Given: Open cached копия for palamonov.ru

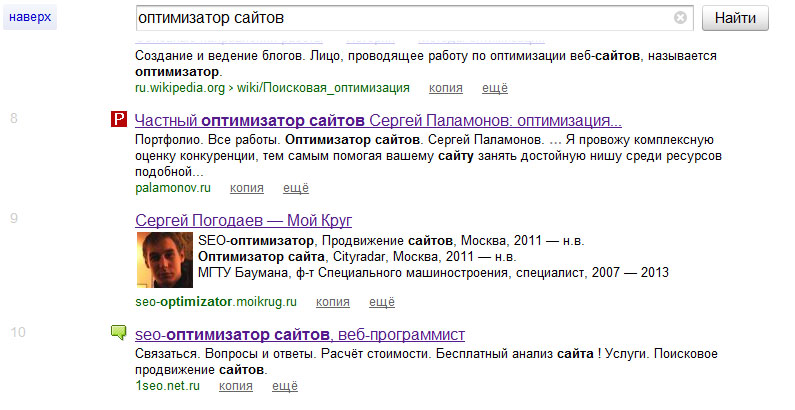Looking at the screenshot, I should (246, 187).
